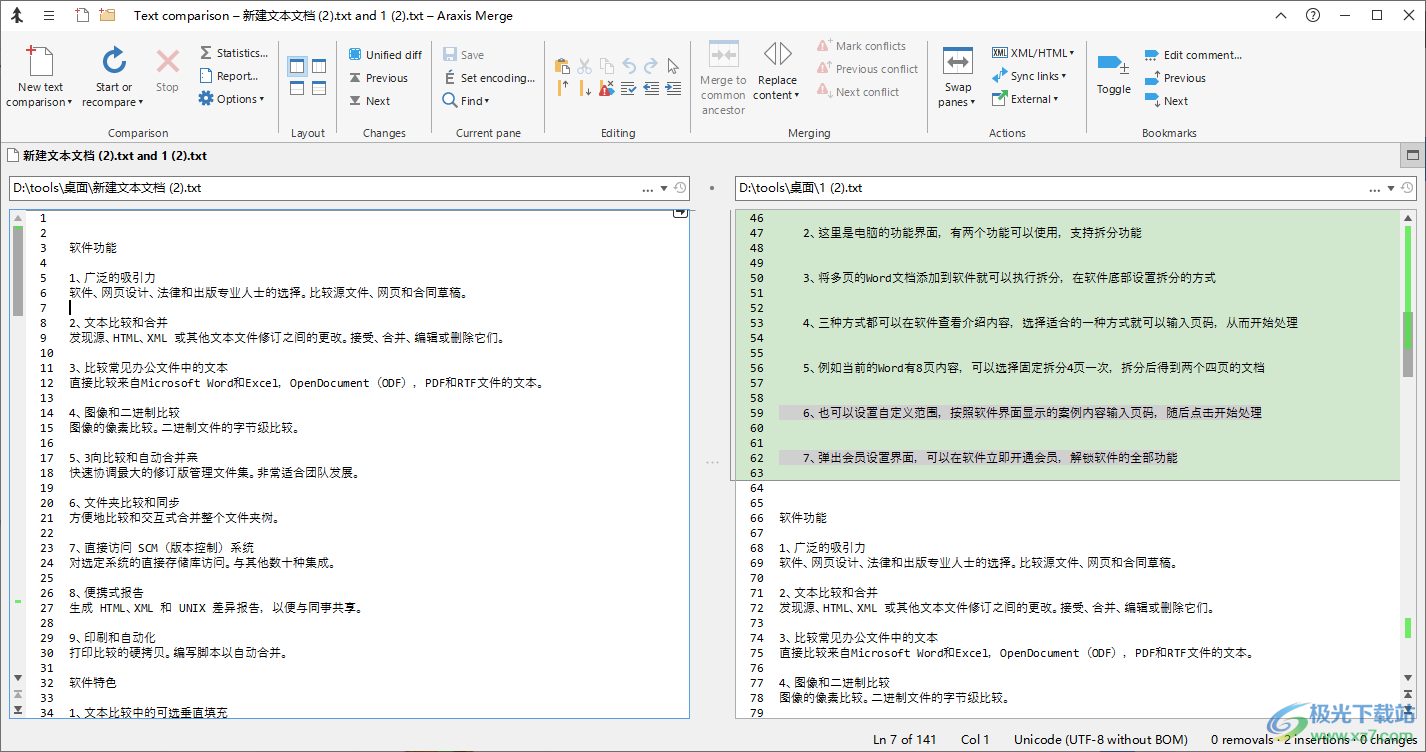Go to Next change
Viewport: 1426px width, 752px height.
tap(369, 101)
